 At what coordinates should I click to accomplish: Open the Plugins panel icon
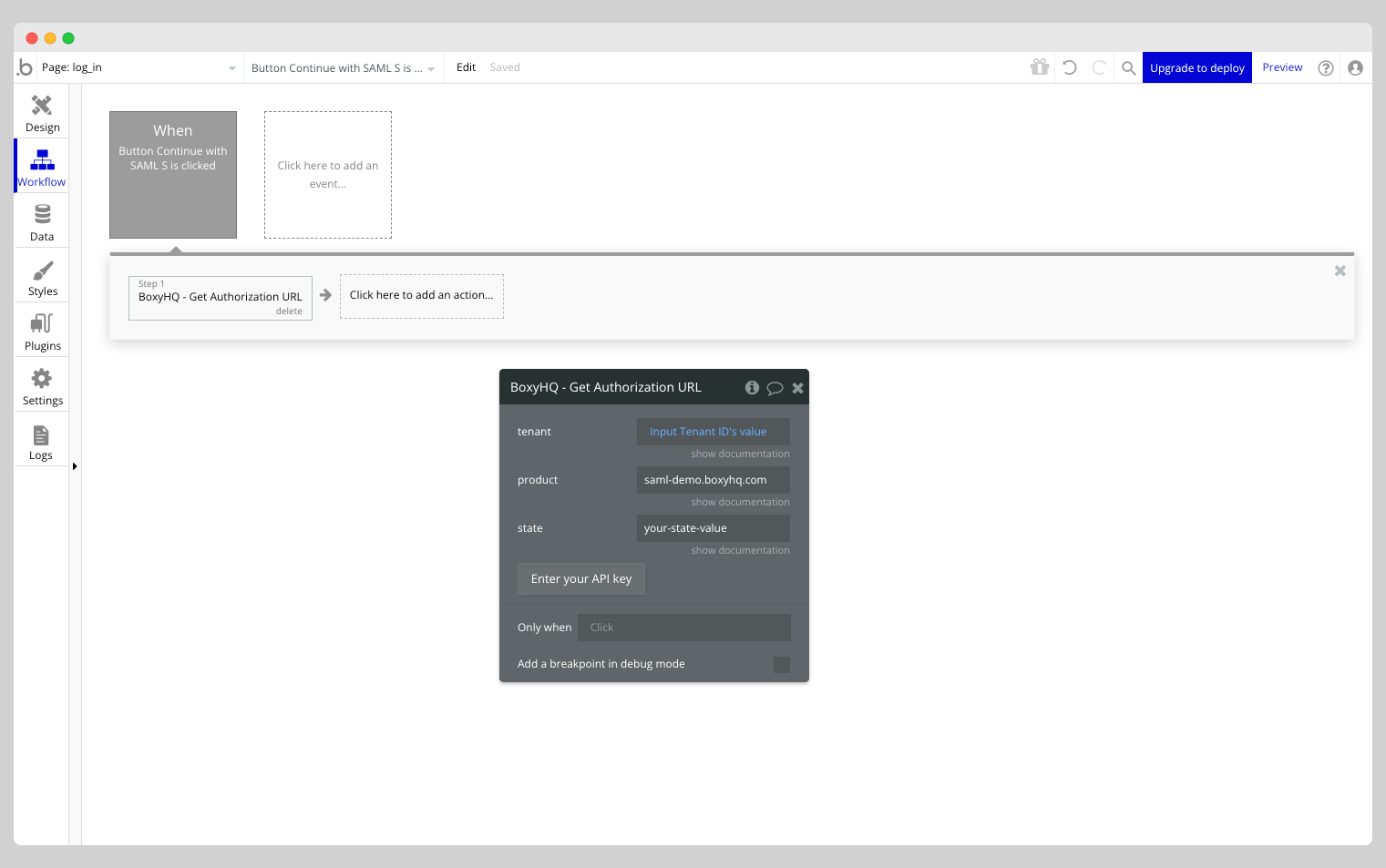tap(41, 323)
